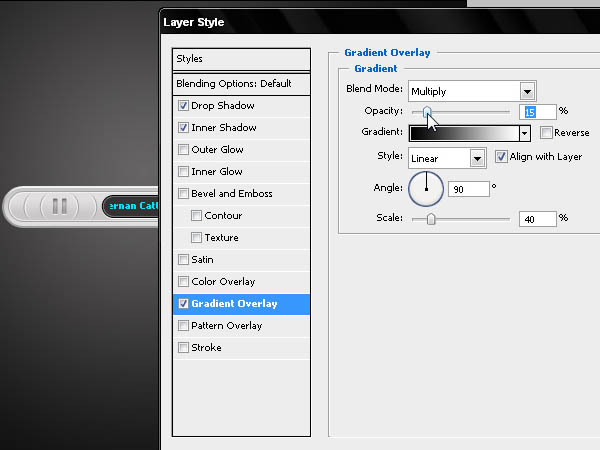
Task: Enable the Pattern Overlay checkbox
Action: tap(183, 326)
